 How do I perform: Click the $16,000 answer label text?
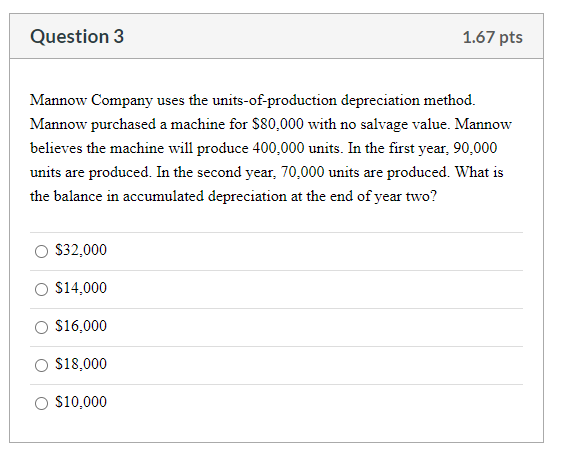(81, 326)
